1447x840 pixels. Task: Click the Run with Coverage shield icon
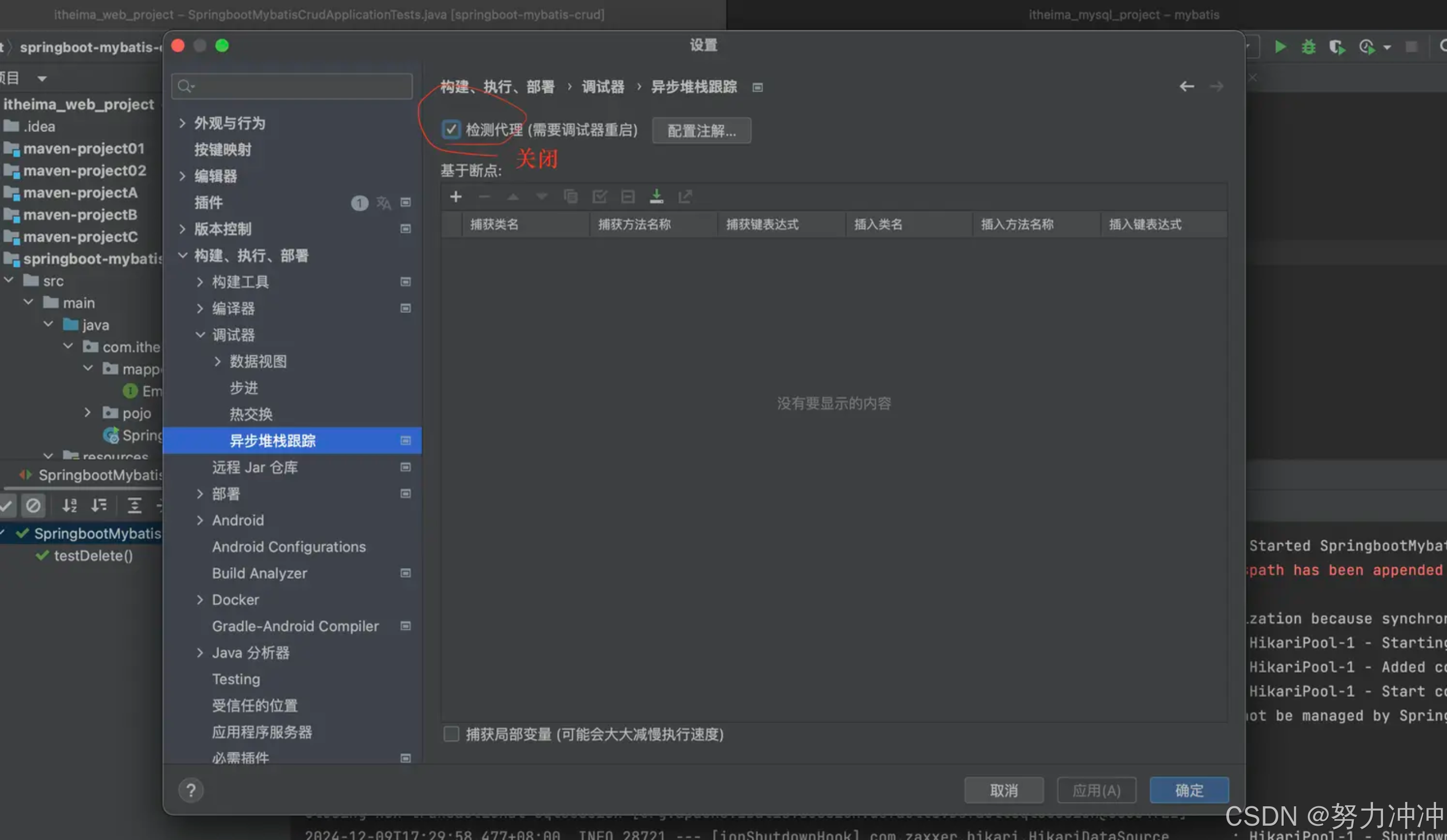pos(1337,47)
